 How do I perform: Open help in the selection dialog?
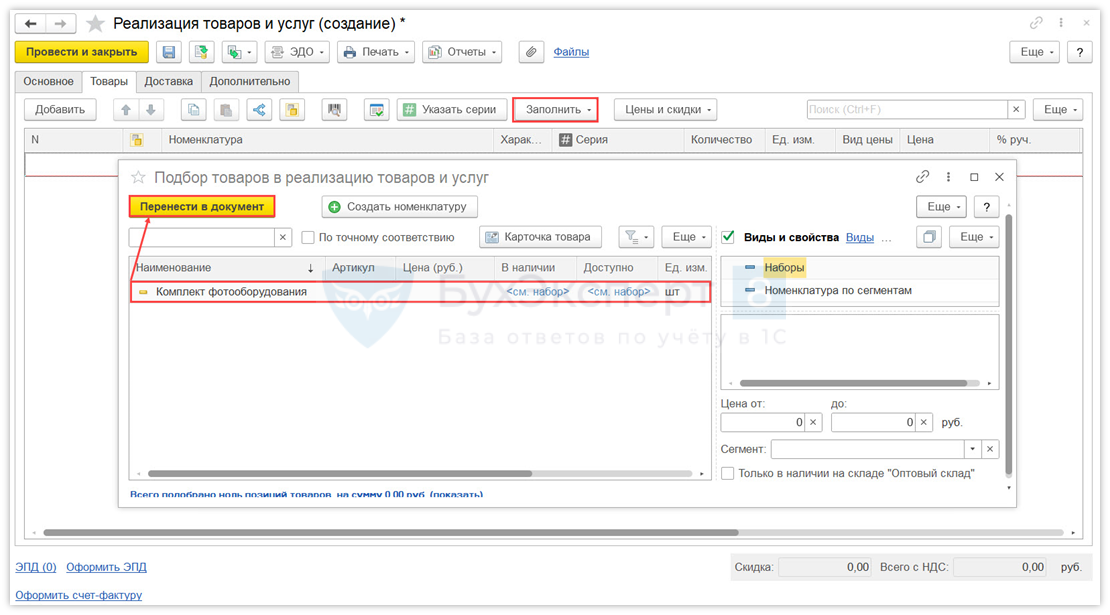[987, 207]
